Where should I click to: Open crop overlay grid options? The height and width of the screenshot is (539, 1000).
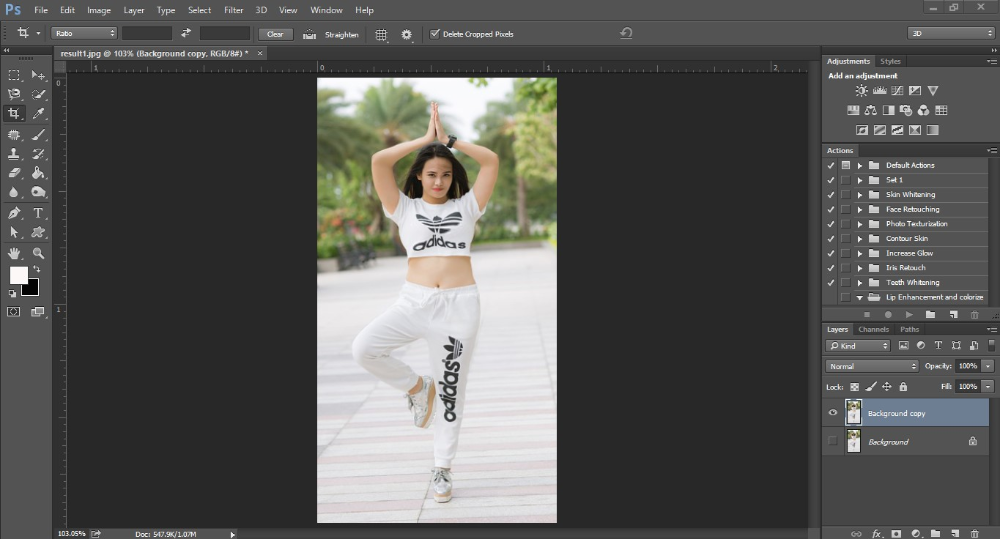381,34
